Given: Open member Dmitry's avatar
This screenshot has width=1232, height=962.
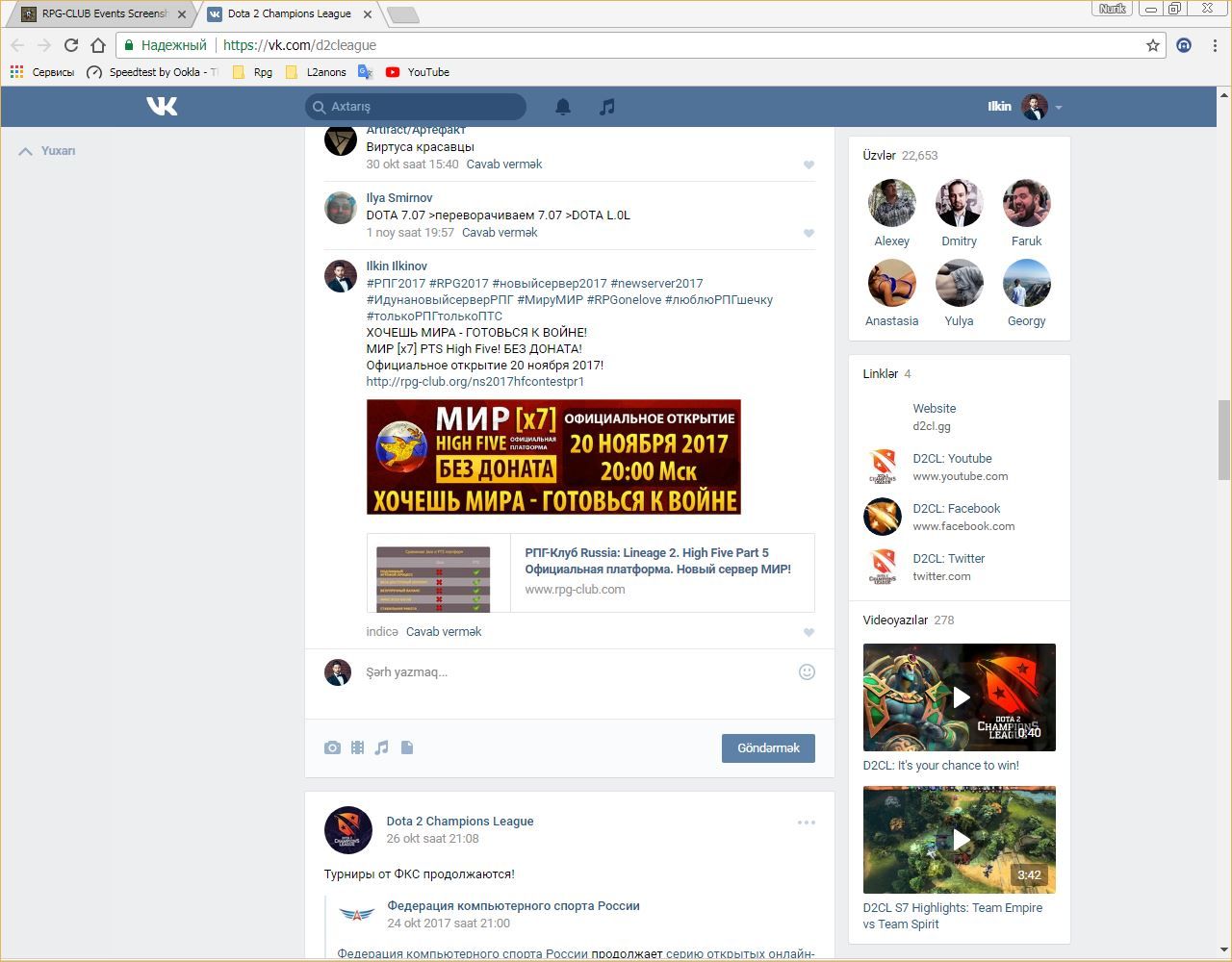Looking at the screenshot, I should point(959,203).
